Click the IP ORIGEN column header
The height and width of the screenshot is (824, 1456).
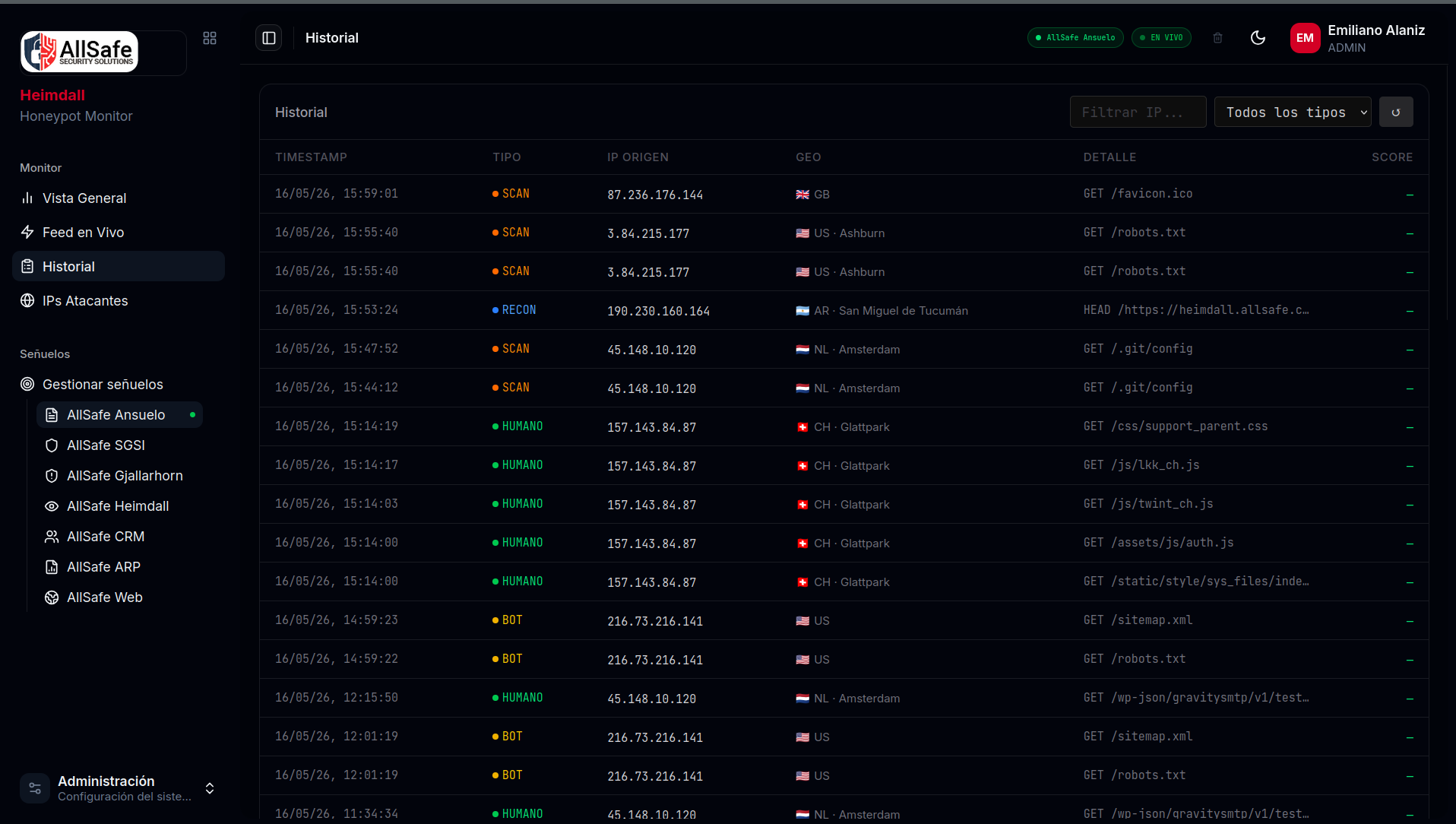click(x=638, y=157)
